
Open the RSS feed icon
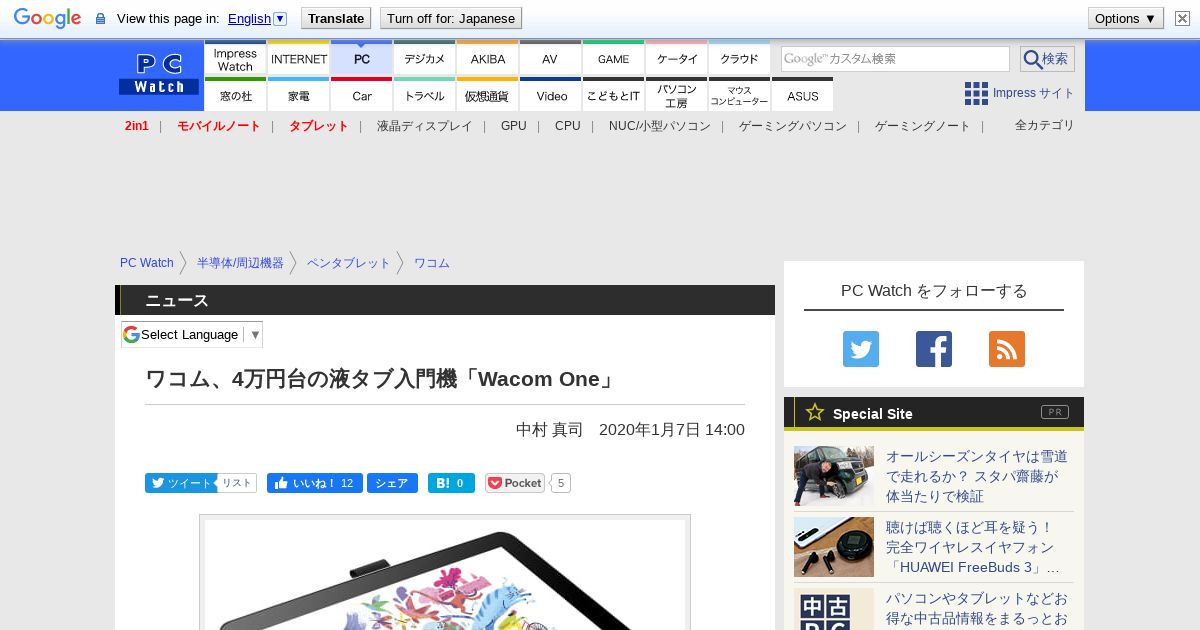tap(1007, 349)
